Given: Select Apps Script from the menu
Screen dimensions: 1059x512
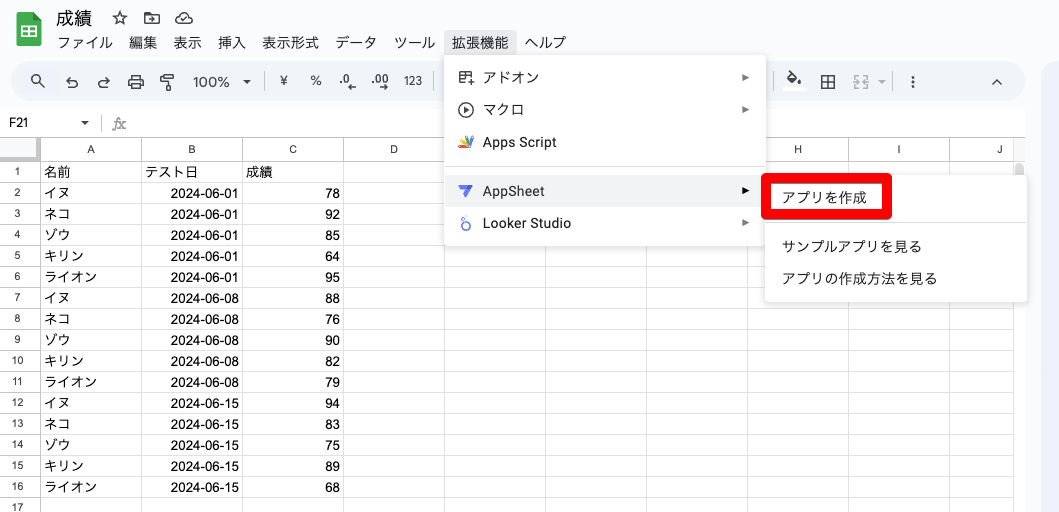Looking at the screenshot, I should point(519,142).
